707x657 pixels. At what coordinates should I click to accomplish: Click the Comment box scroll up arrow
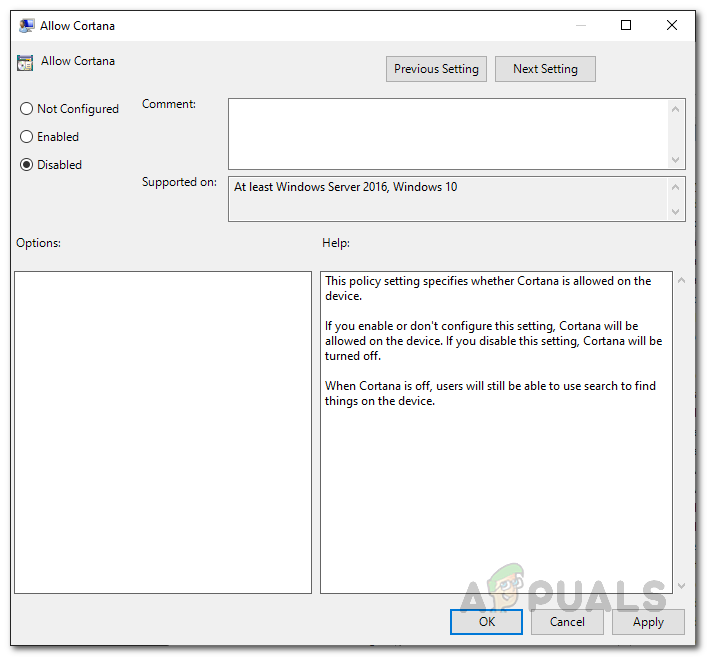(x=675, y=109)
